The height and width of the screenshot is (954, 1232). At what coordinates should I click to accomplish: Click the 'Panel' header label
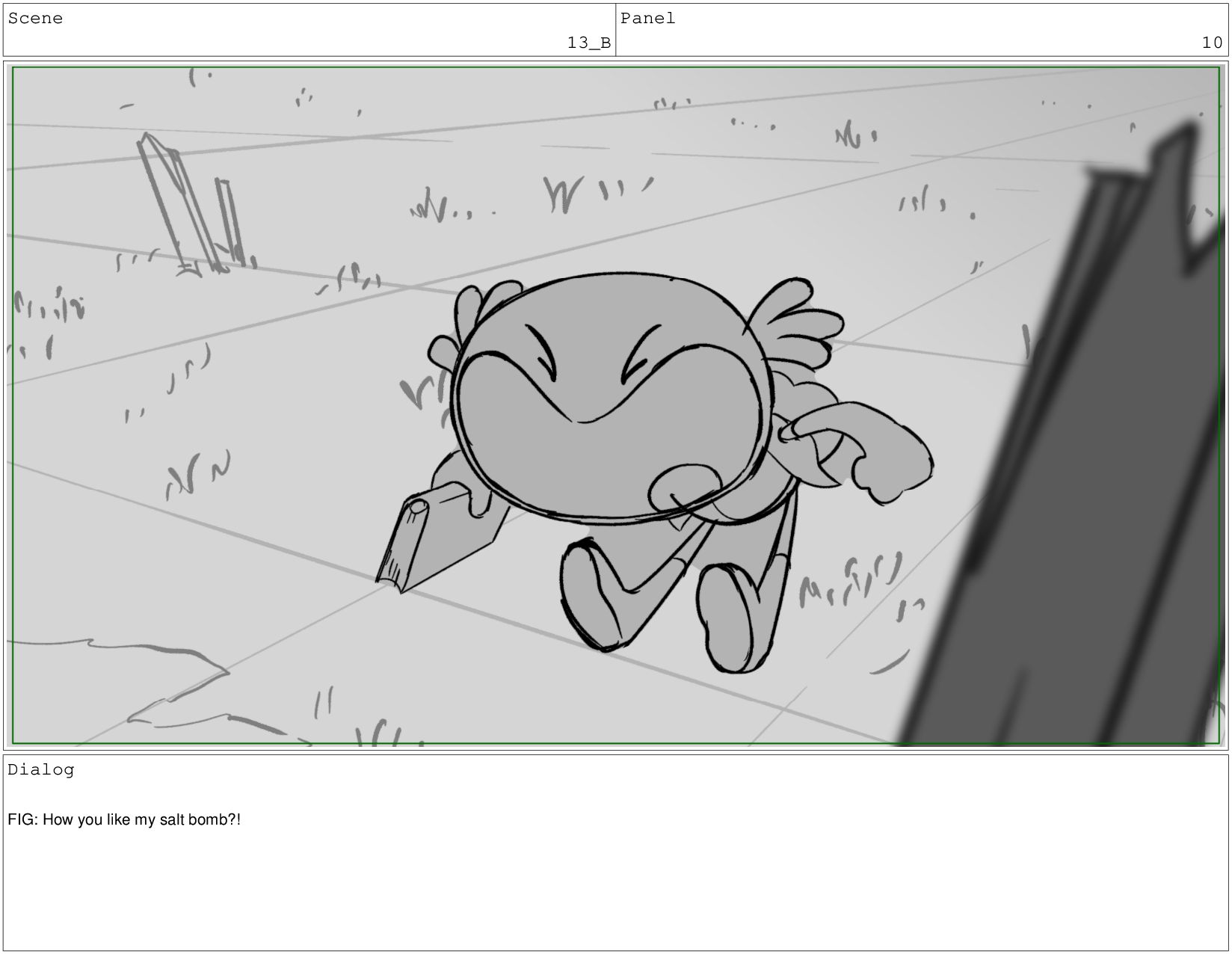(x=647, y=19)
